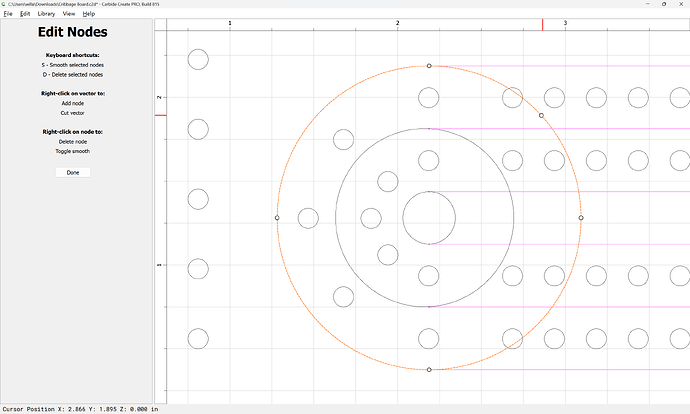Screen dimensions: 690x414
Task: Close the Carbide Create window
Action: click(681, 4)
